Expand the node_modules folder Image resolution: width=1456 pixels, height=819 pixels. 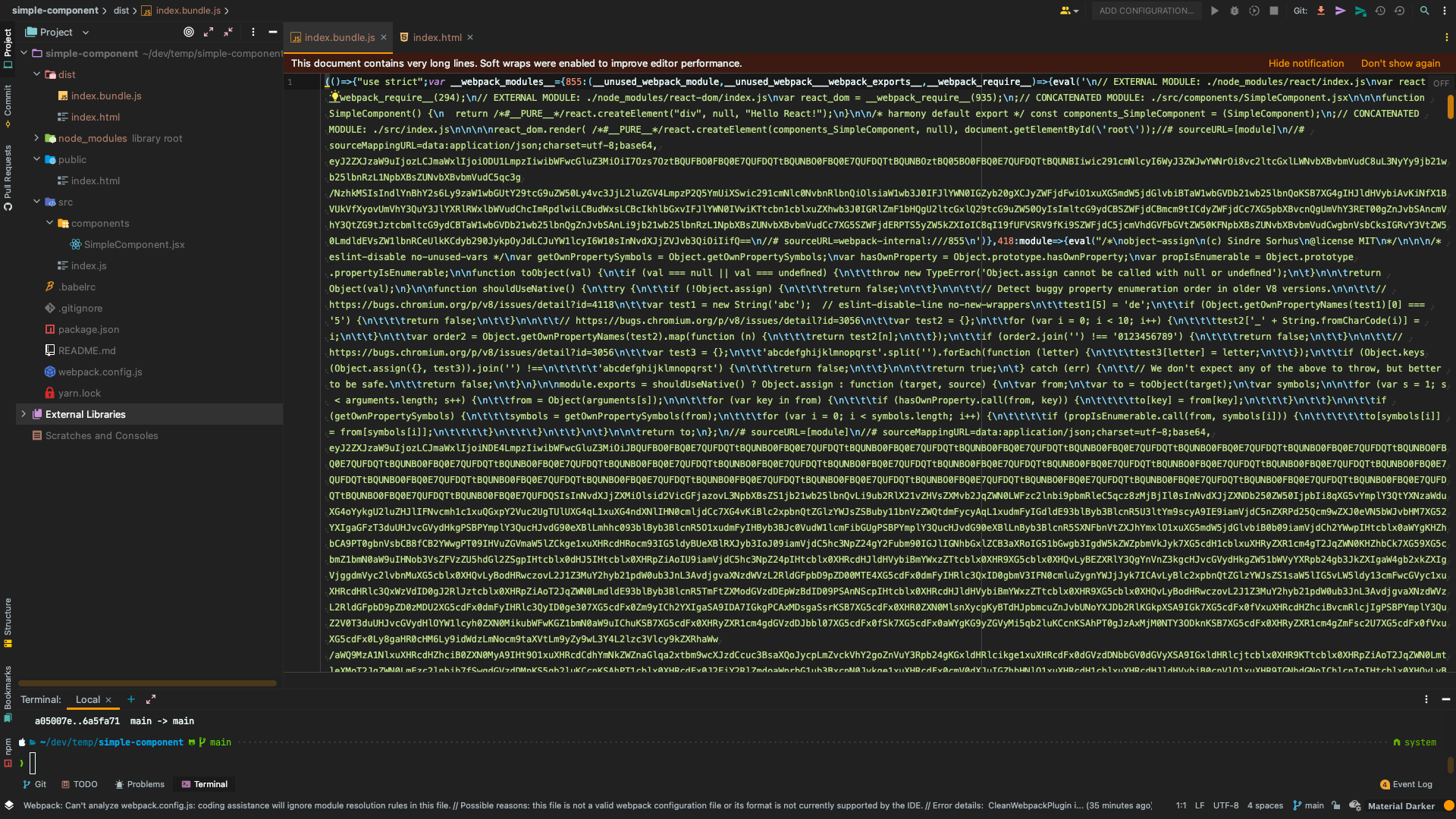(x=36, y=138)
